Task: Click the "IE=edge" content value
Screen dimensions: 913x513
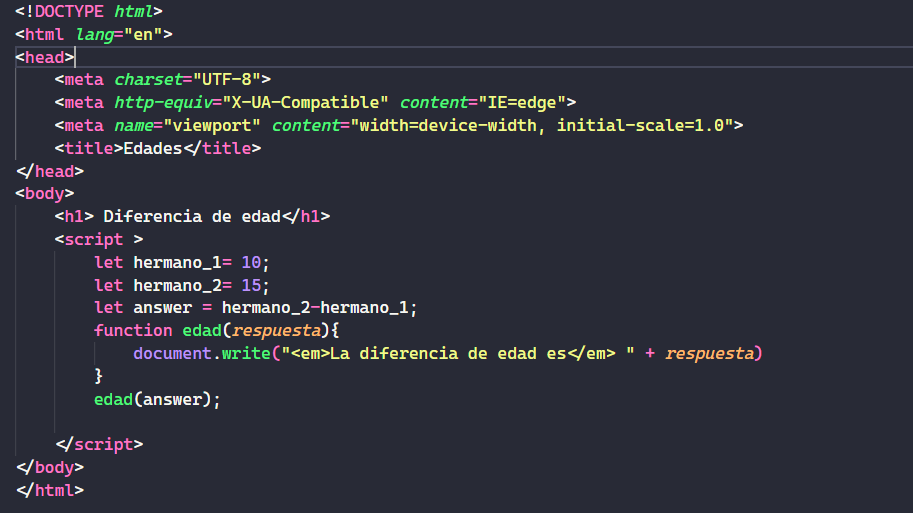Action: click(x=522, y=102)
